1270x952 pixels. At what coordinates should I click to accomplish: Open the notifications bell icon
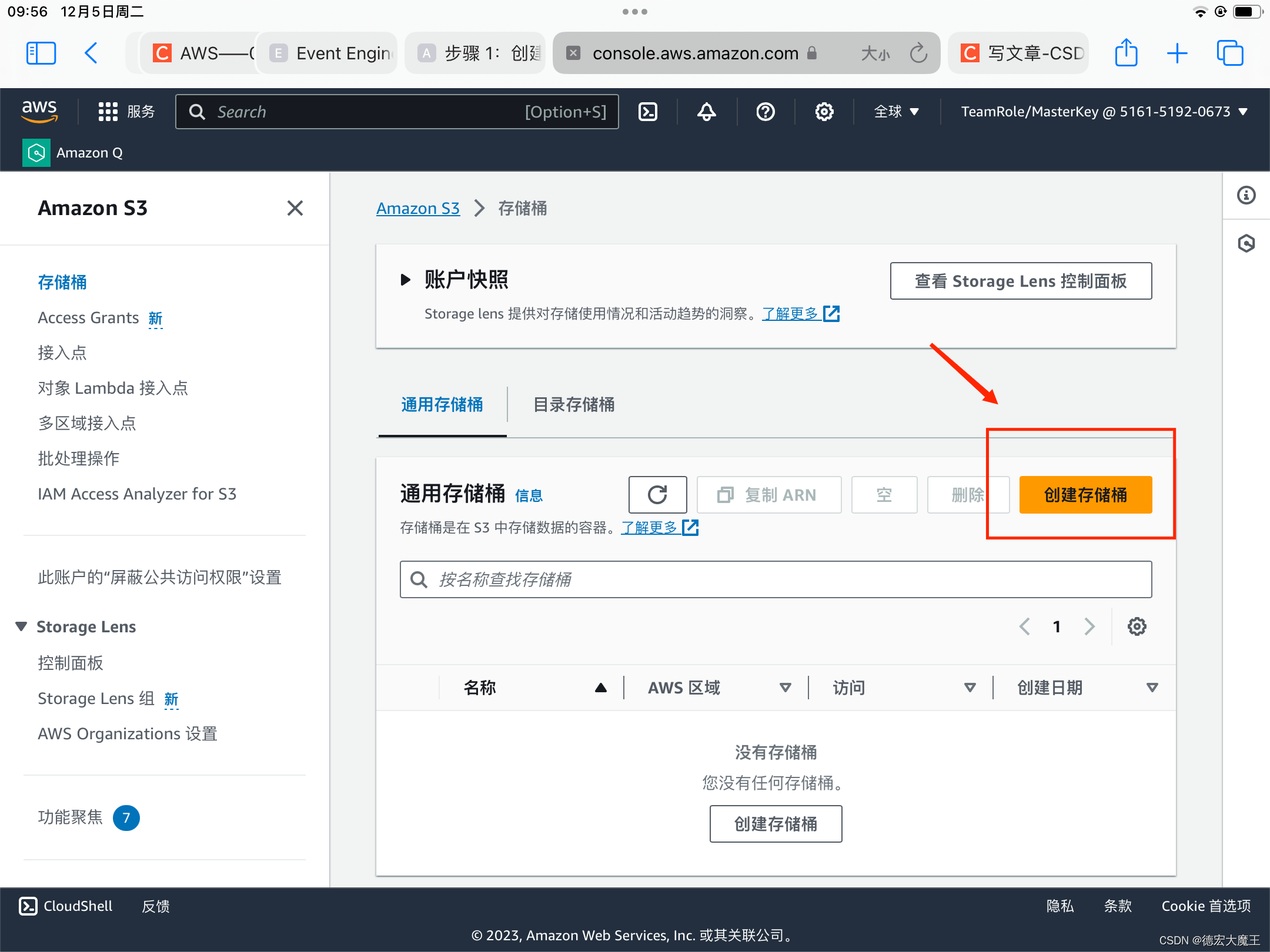707,112
